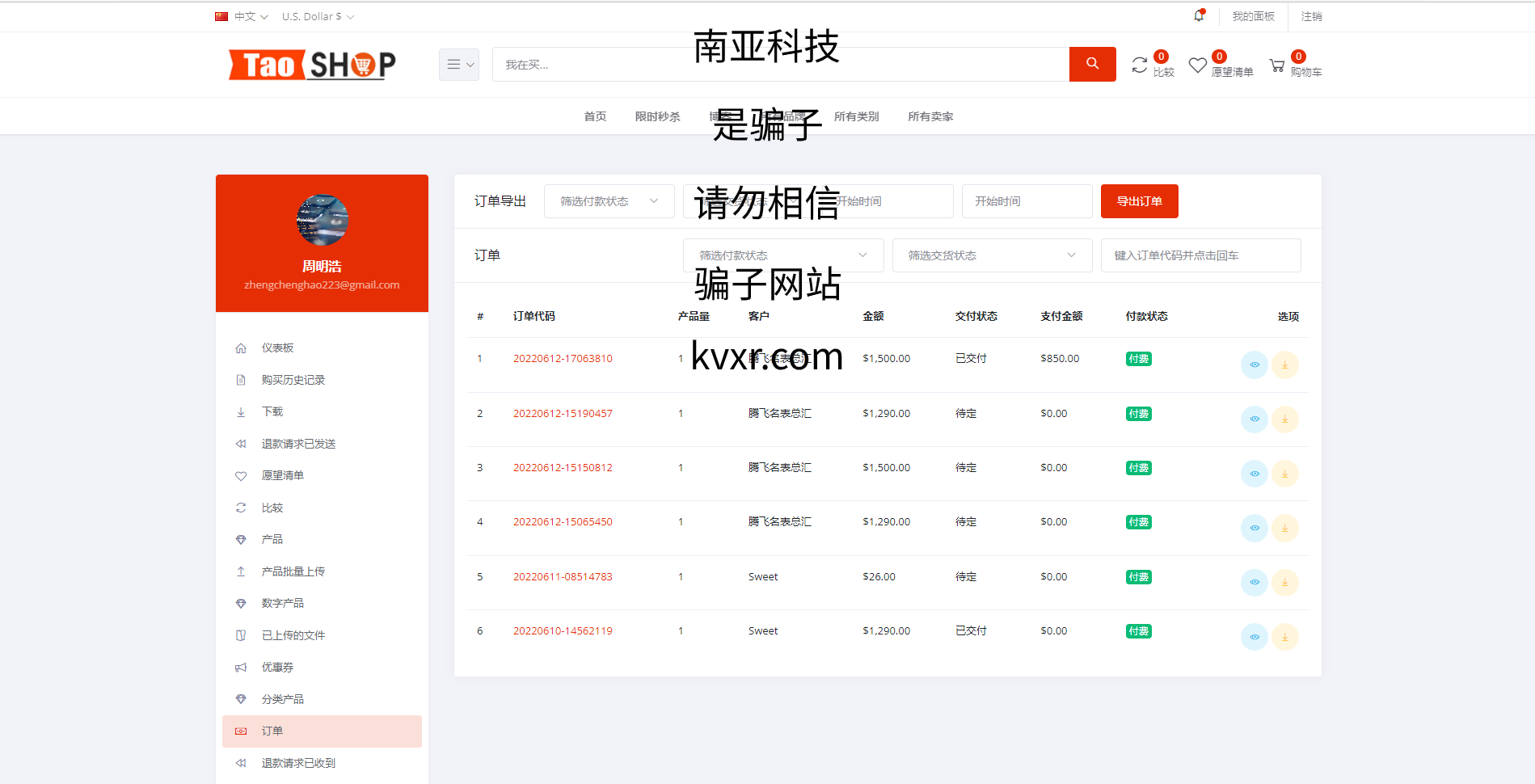Open 下载 in sidebar
The height and width of the screenshot is (784, 1535).
point(322,412)
